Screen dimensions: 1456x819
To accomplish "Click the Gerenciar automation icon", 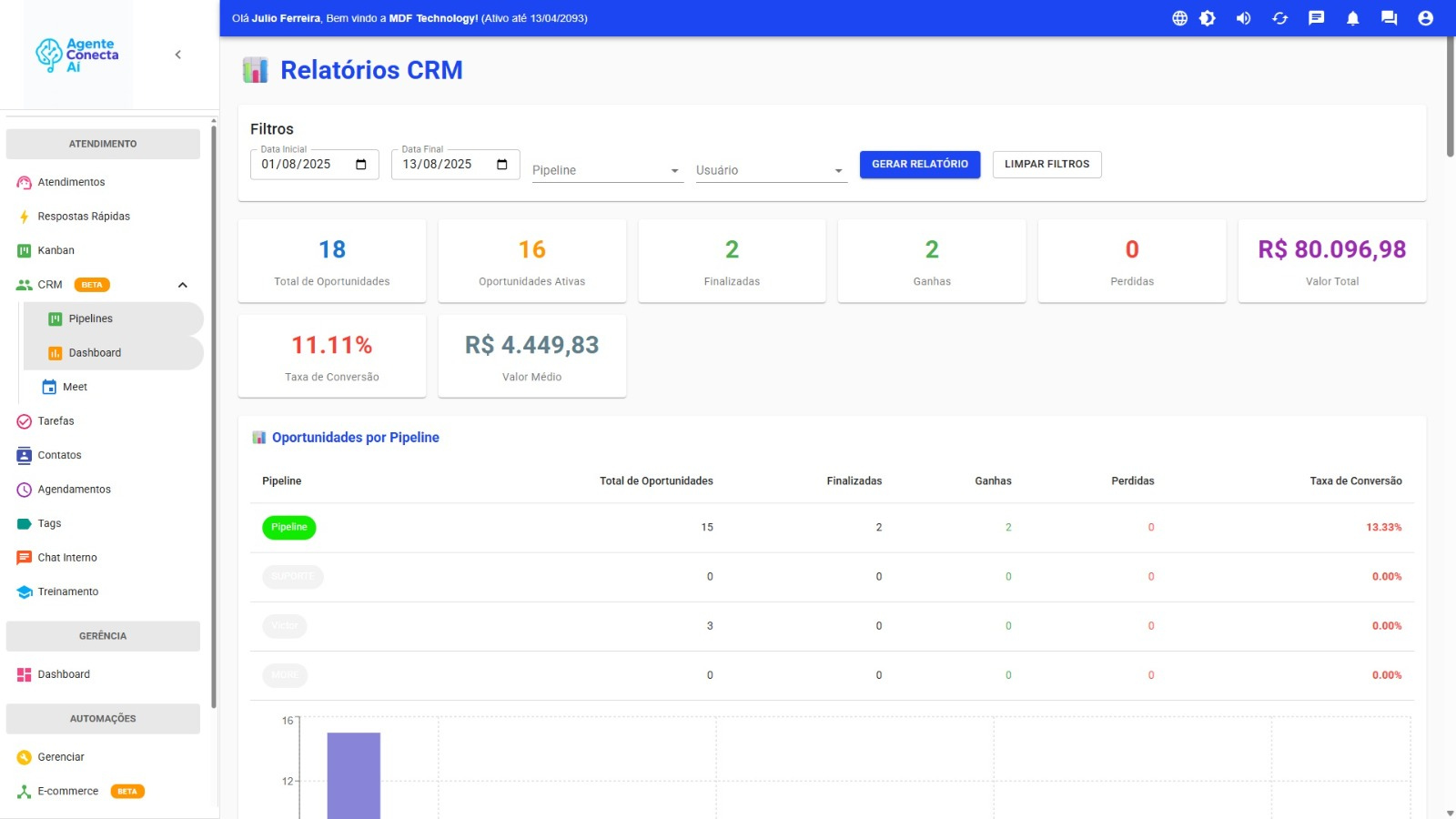I will point(25,757).
